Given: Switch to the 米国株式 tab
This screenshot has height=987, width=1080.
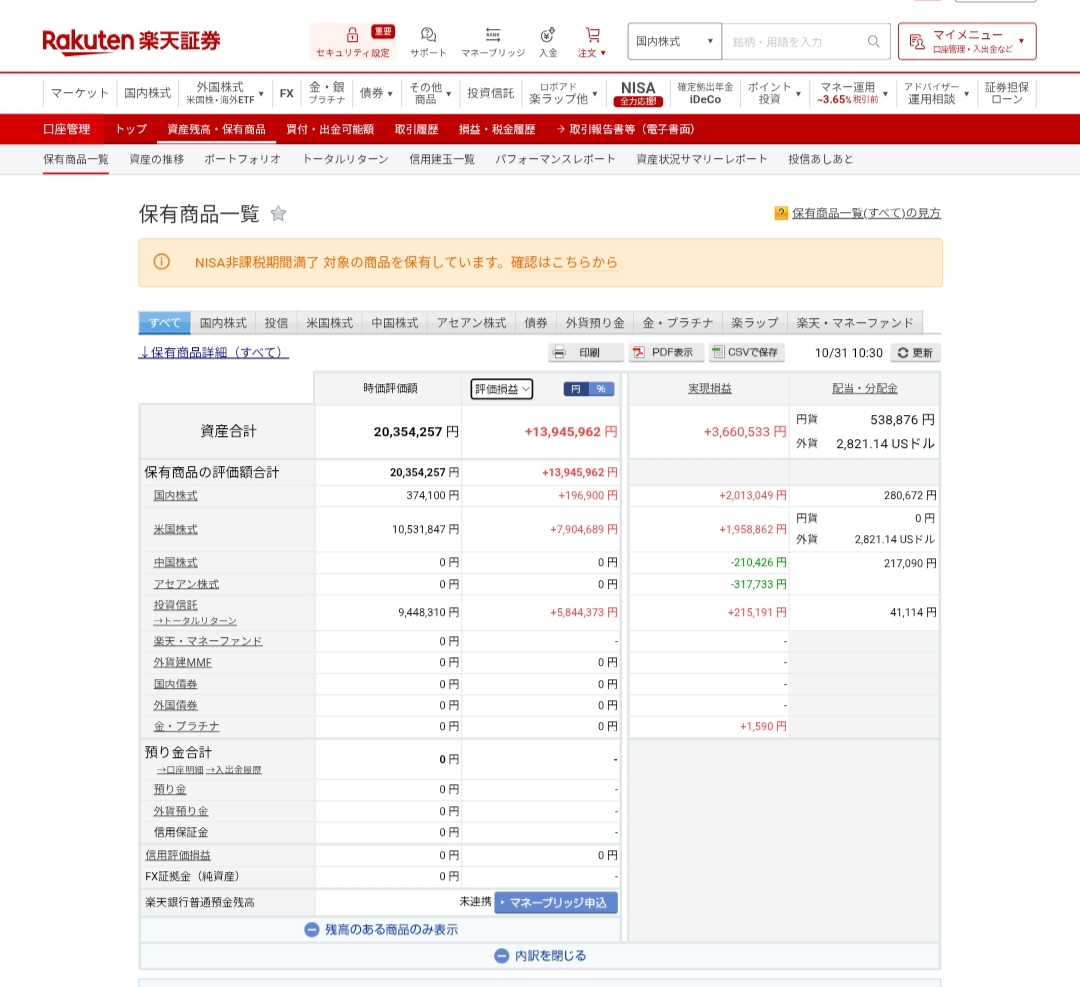Looking at the screenshot, I should 329,322.
